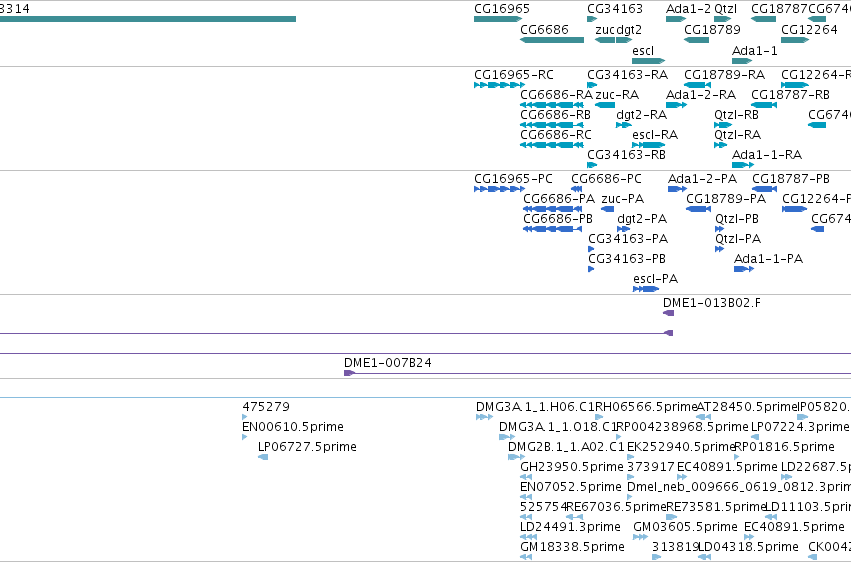Click the Ada1-2 gene label

tap(688, 9)
